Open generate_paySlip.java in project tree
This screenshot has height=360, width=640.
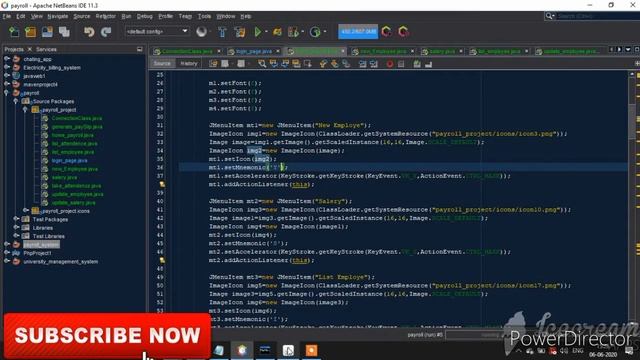(77, 127)
